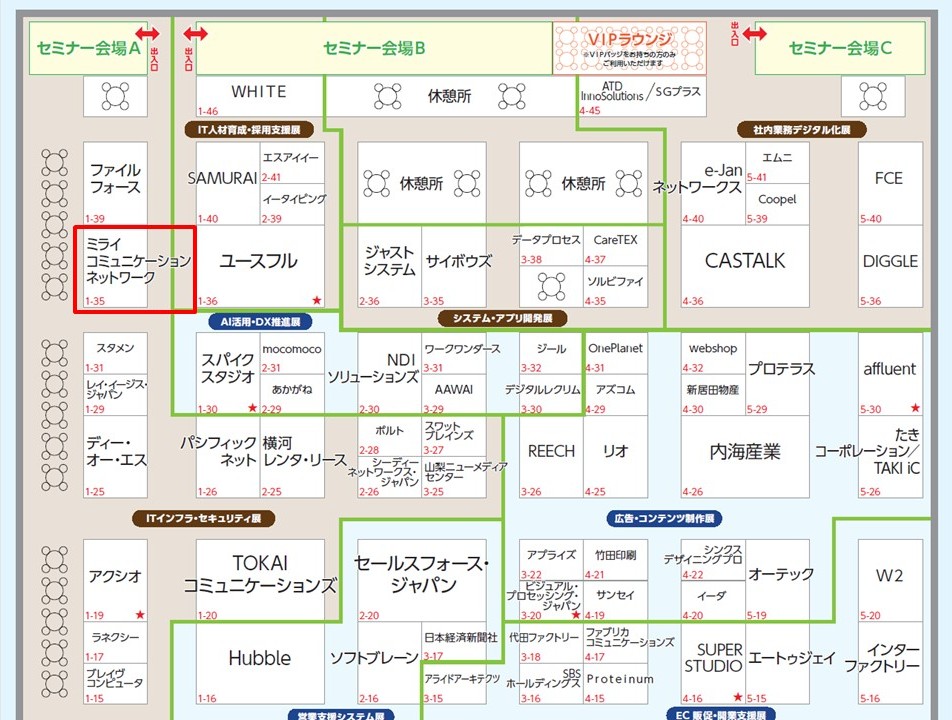Select the ワークワンダース booth 3-31
Image resolution: width=952 pixels, height=720 pixels.
pos(454,353)
